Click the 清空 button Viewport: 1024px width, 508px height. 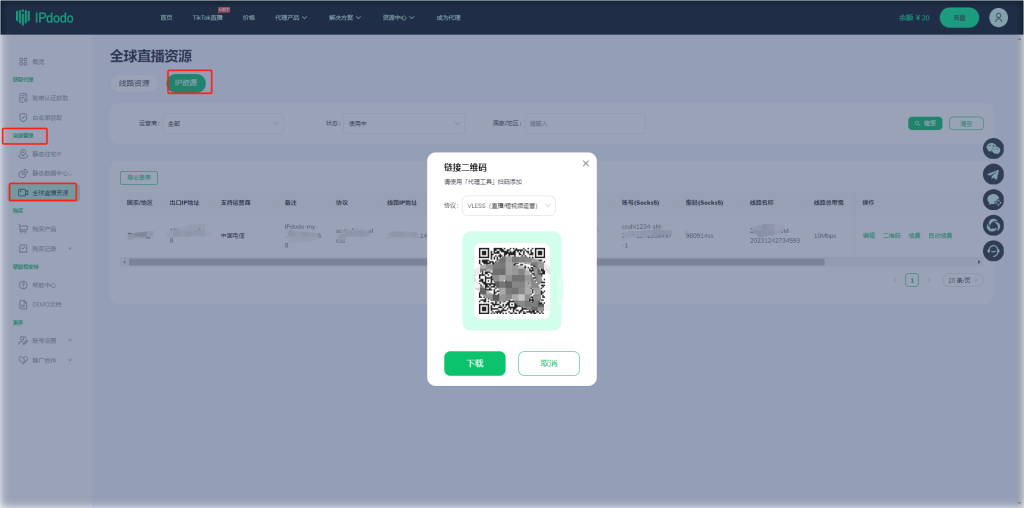point(967,123)
